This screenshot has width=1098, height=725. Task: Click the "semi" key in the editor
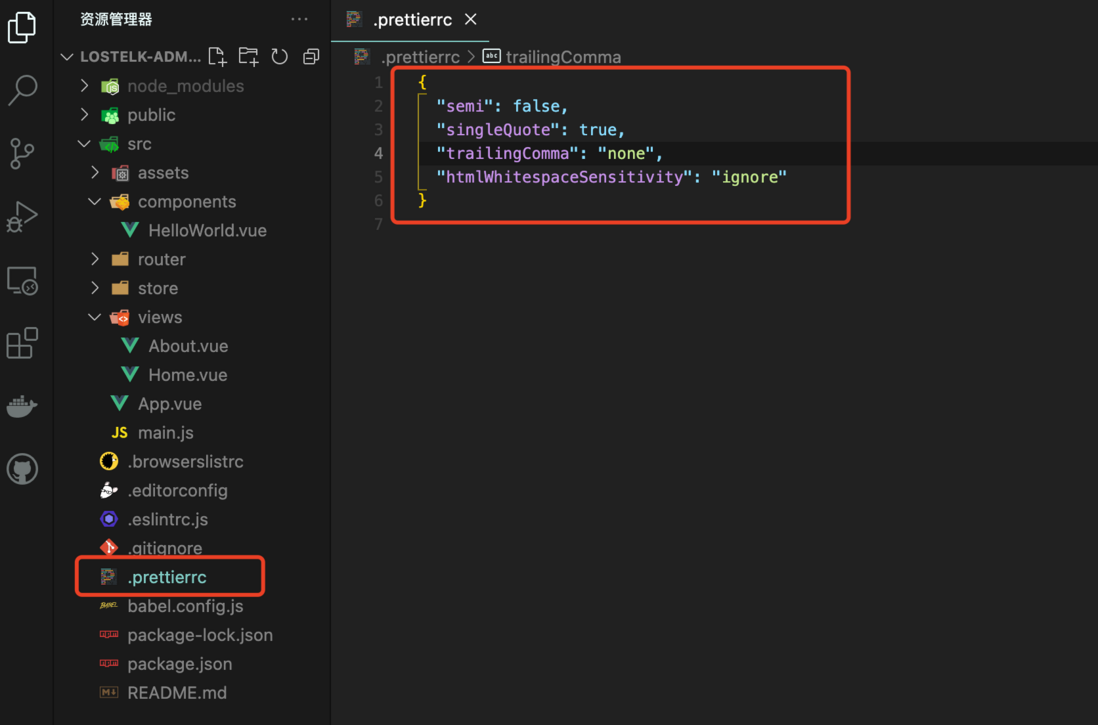[464, 106]
